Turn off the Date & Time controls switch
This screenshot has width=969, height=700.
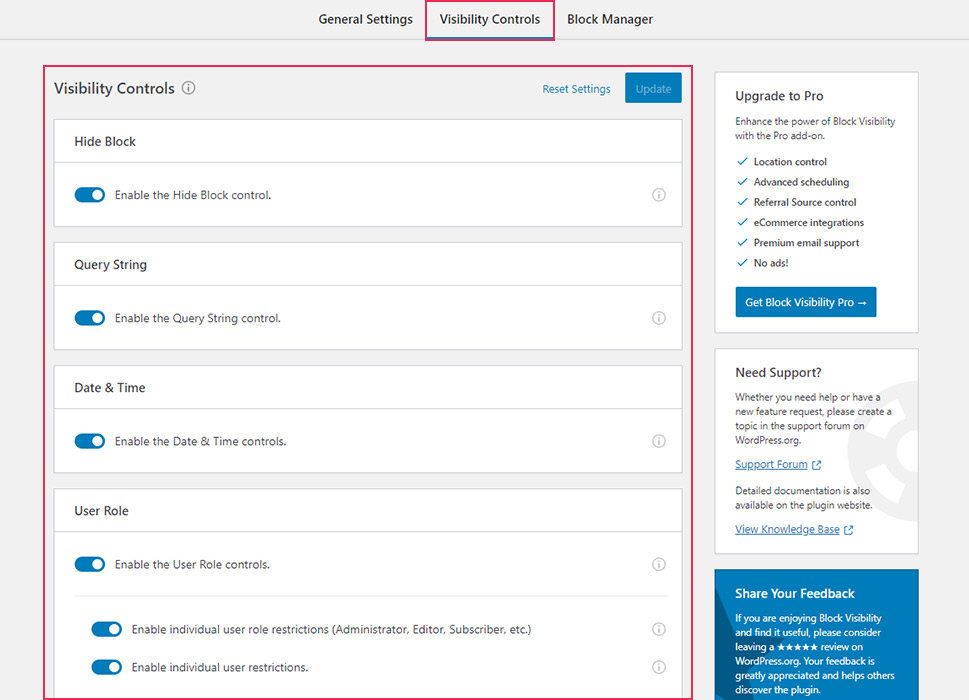coord(90,441)
